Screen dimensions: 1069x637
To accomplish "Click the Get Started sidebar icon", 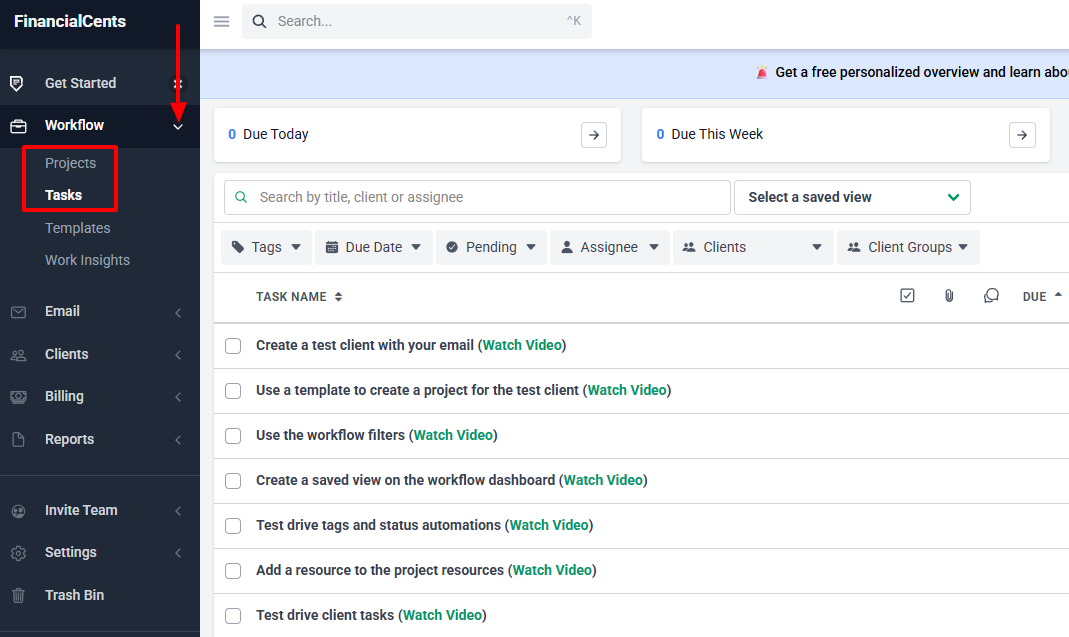I will pos(17,83).
